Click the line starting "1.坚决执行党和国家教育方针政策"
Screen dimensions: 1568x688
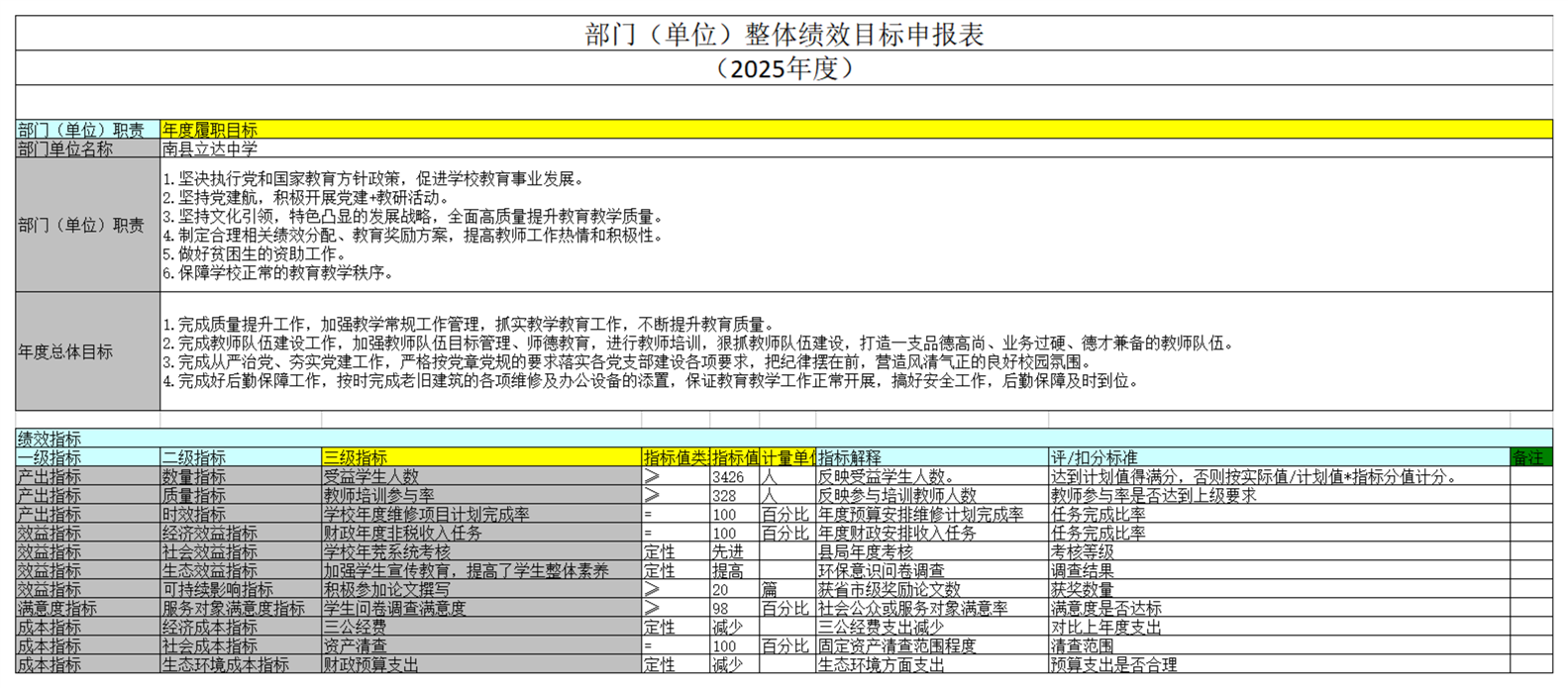coord(375,179)
